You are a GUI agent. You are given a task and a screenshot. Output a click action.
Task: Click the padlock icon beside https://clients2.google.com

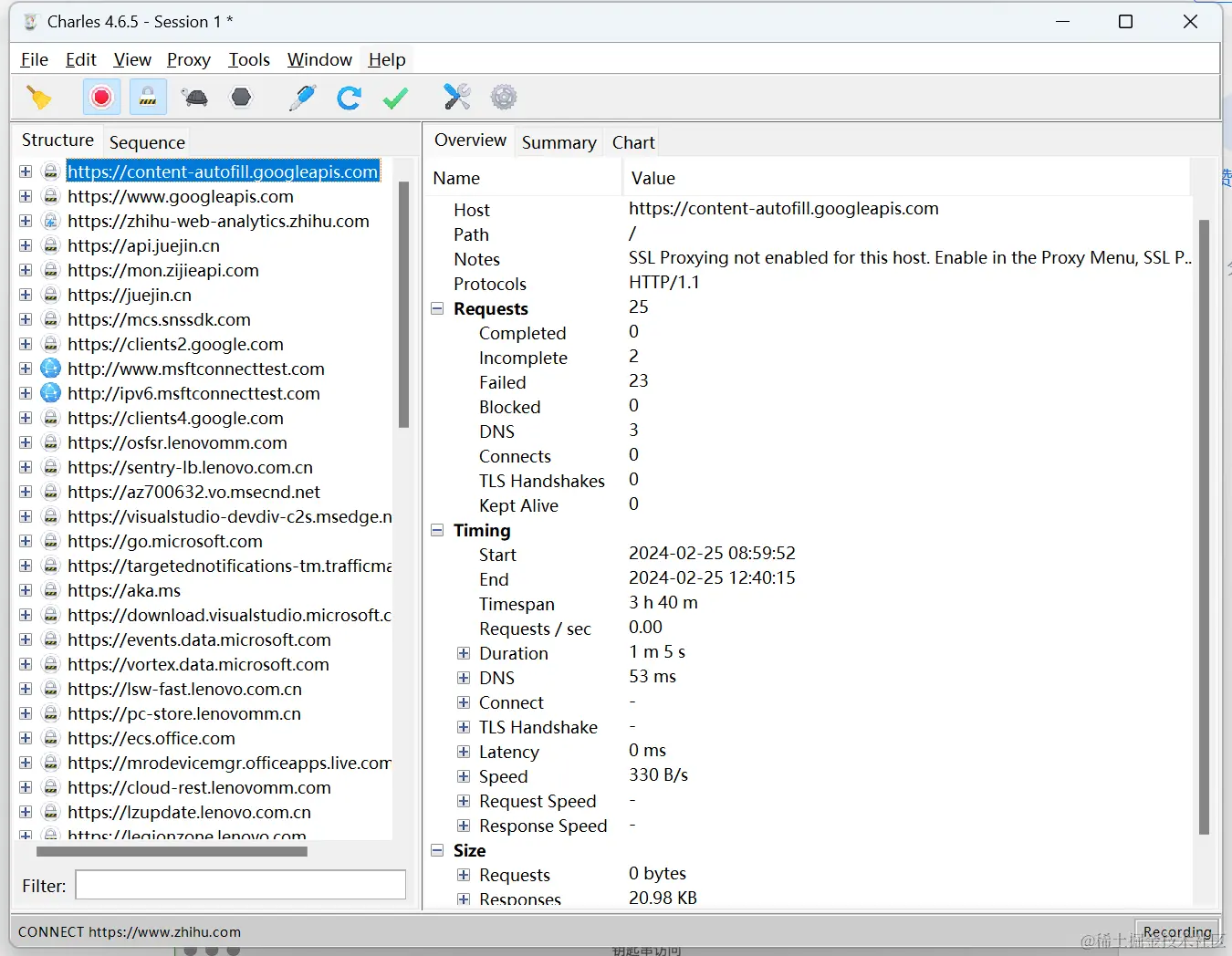(51, 344)
